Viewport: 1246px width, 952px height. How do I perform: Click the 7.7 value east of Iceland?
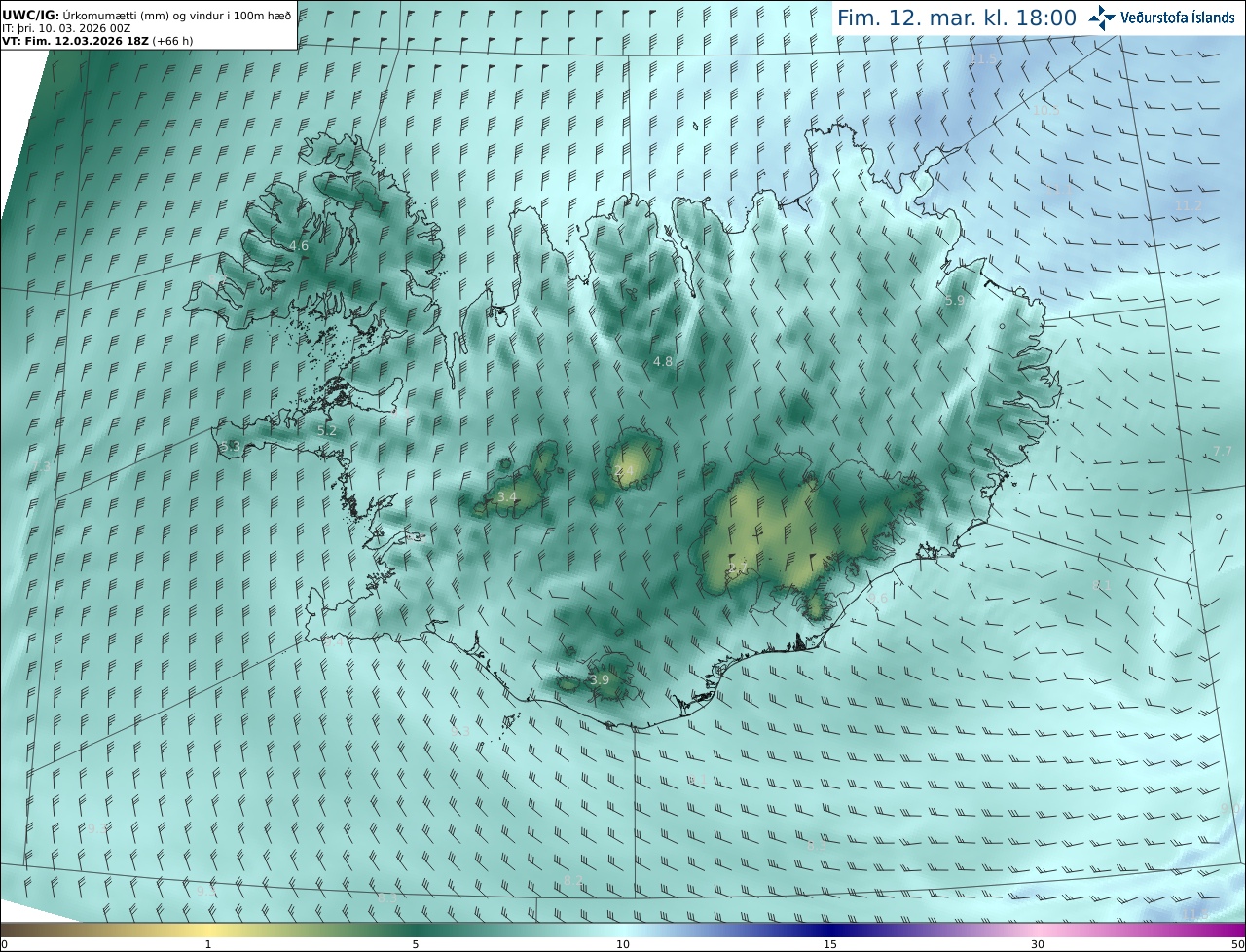[1222, 452]
